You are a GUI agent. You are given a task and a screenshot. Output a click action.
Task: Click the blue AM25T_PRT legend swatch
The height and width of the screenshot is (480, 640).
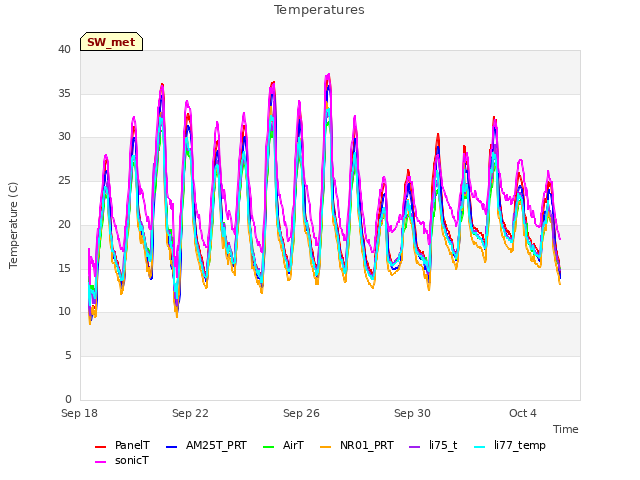[171, 447]
